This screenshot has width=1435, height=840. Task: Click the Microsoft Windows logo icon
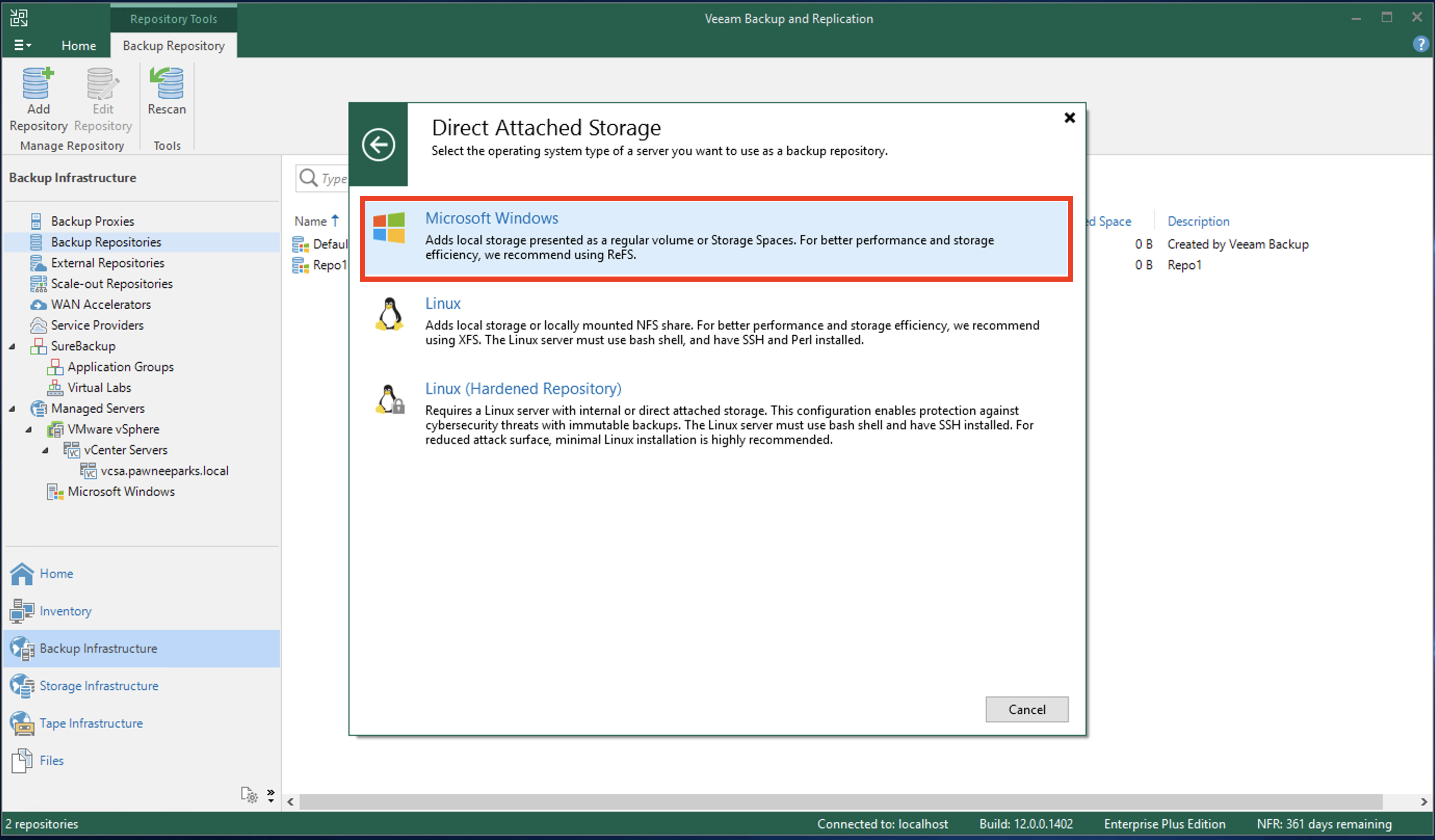point(389,227)
